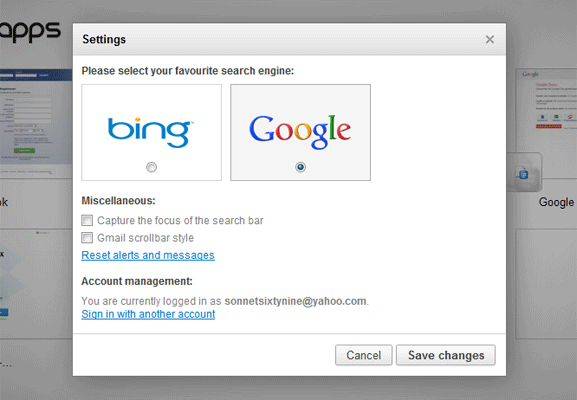This screenshot has height=400, width=577.
Task: Enable Capture the focus of the search bar
Action: pyautogui.click(x=87, y=220)
